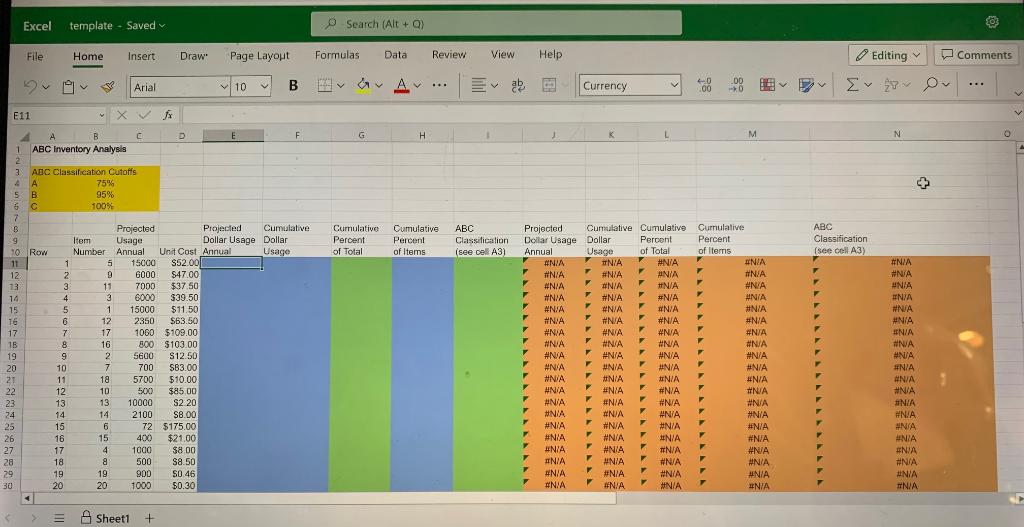The height and width of the screenshot is (527, 1024).
Task: Switch to the Review tab
Action: (449, 55)
